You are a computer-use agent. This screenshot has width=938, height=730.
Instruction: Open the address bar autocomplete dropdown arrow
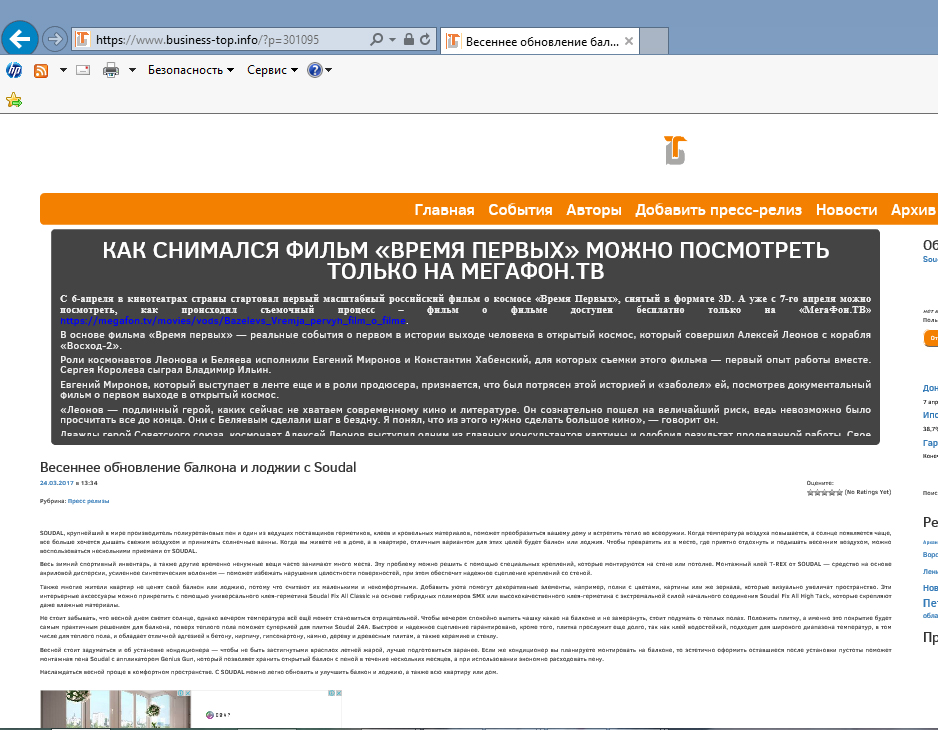(392, 39)
